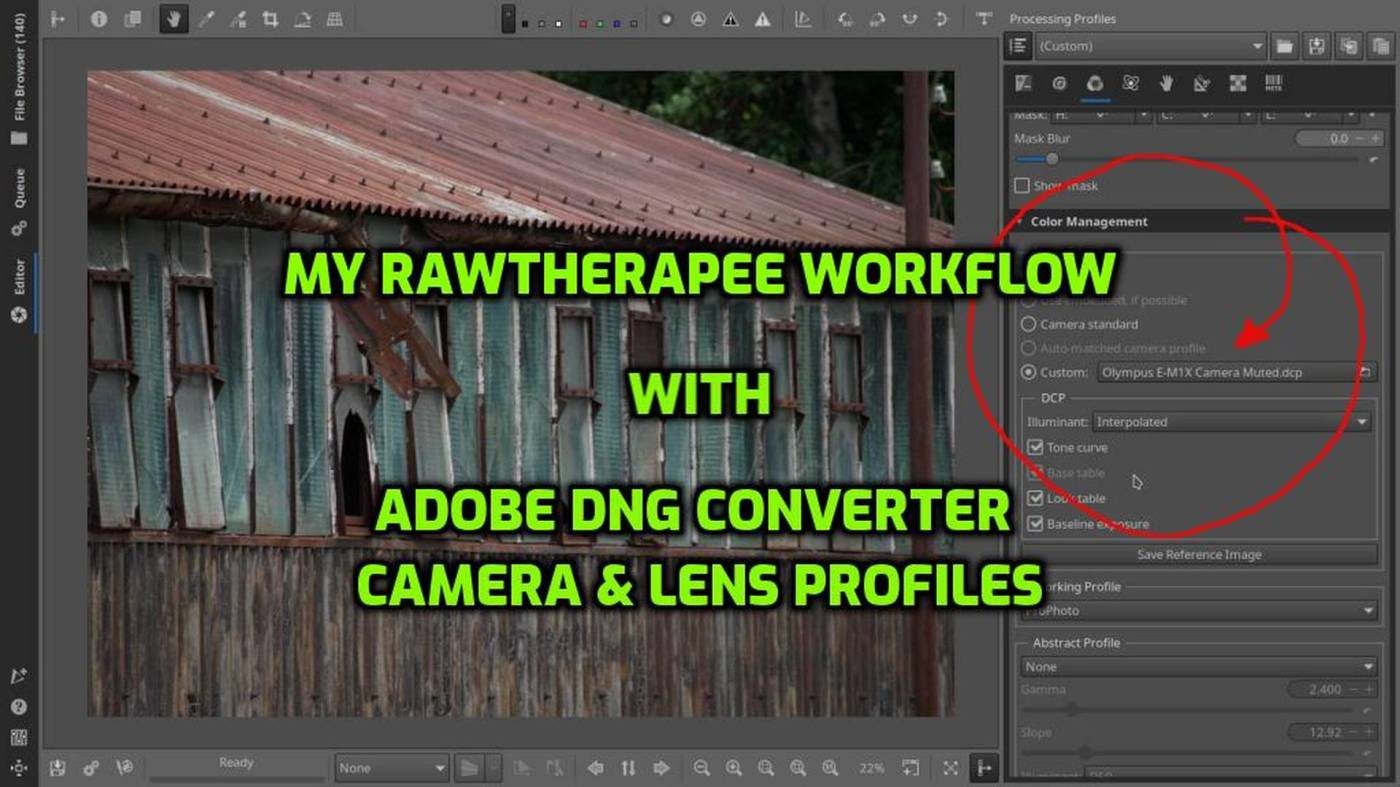Viewport: 1400px width, 787px height.
Task: Switch to the Exposure tools tab
Action: pos(1023,84)
